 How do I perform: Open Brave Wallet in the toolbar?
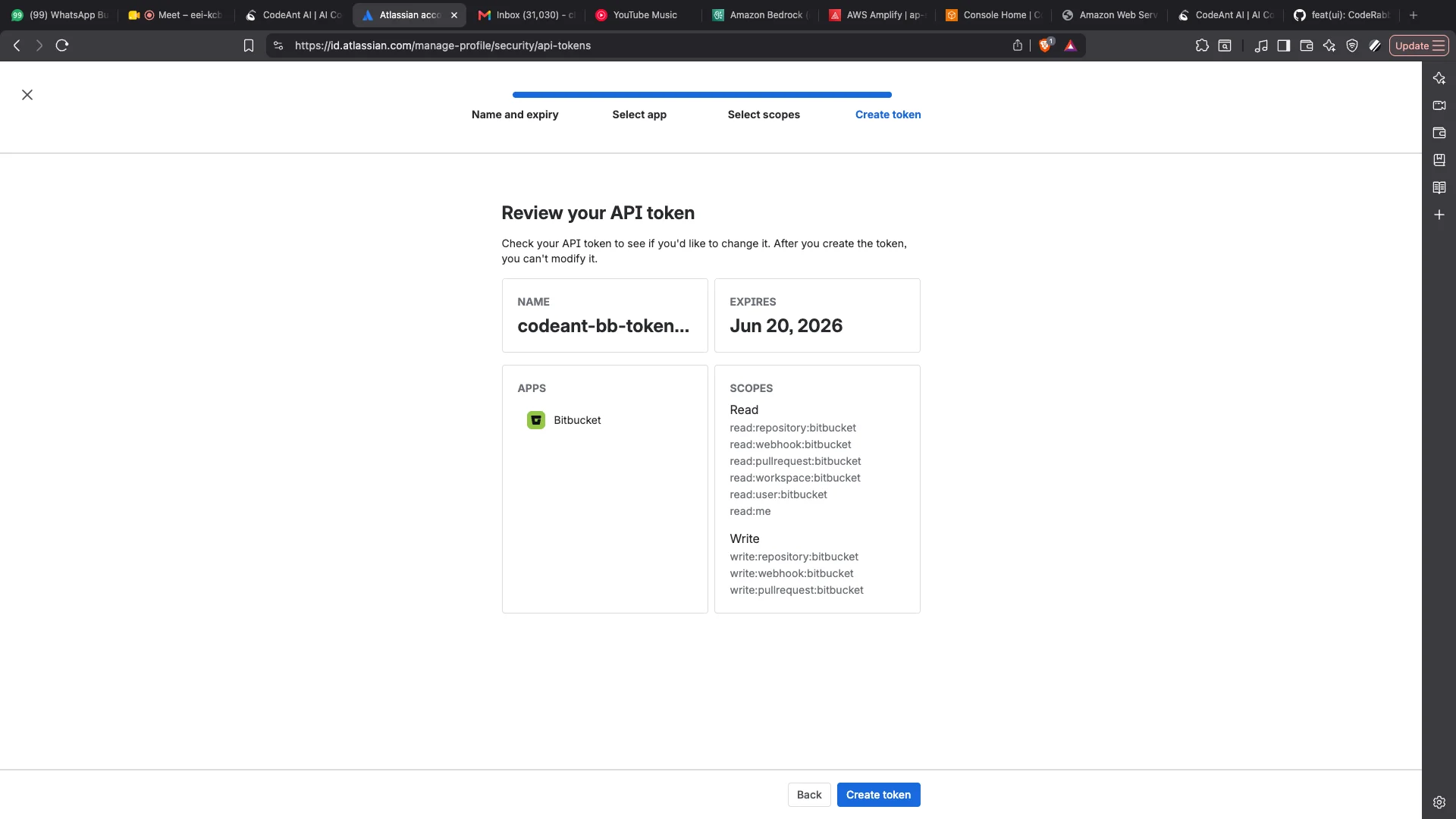click(1307, 45)
